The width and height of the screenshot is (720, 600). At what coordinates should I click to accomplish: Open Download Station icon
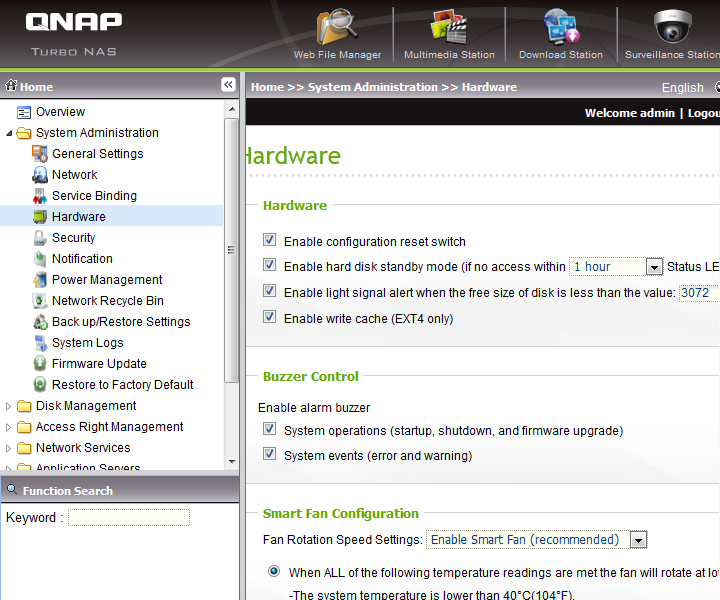[x=560, y=28]
